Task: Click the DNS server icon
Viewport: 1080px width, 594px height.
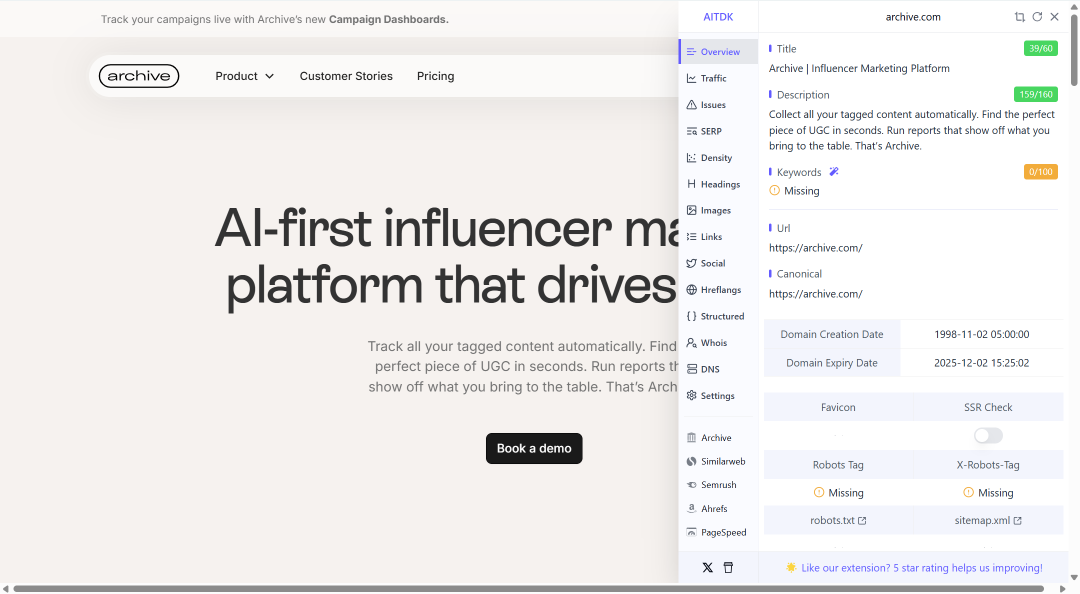Action: click(692, 369)
